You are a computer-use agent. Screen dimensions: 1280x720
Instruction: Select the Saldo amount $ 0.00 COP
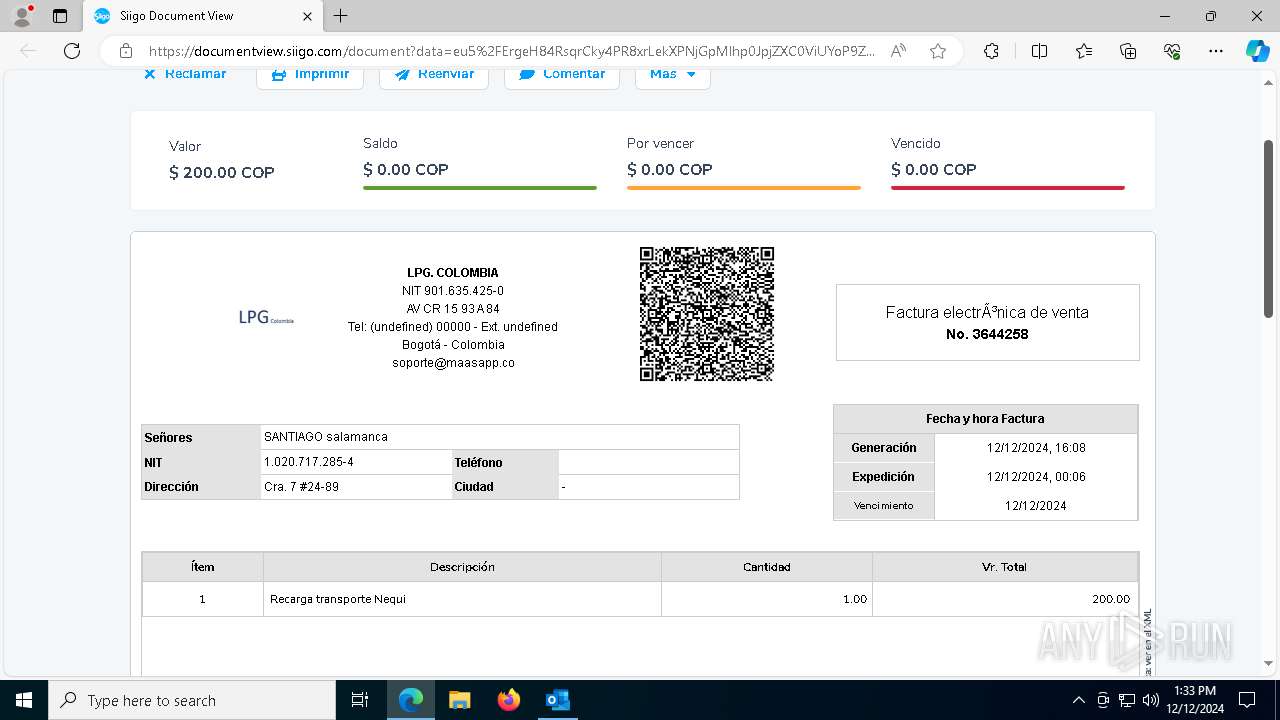406,169
